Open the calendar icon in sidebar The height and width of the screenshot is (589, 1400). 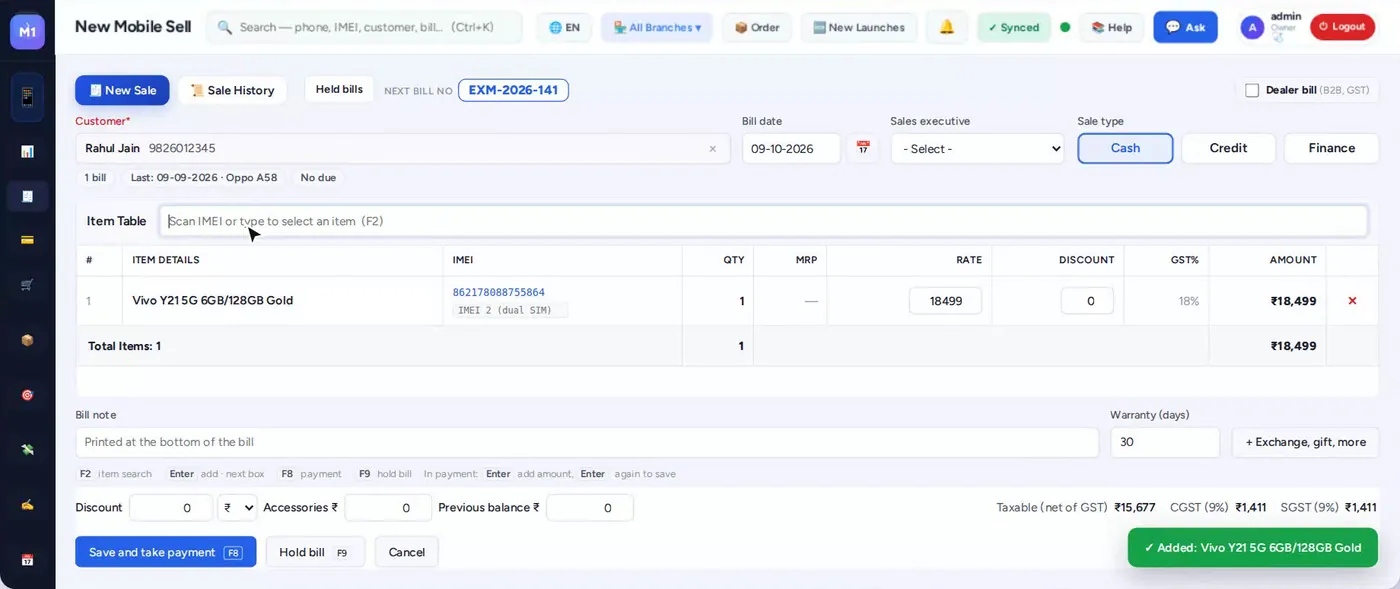(27, 560)
